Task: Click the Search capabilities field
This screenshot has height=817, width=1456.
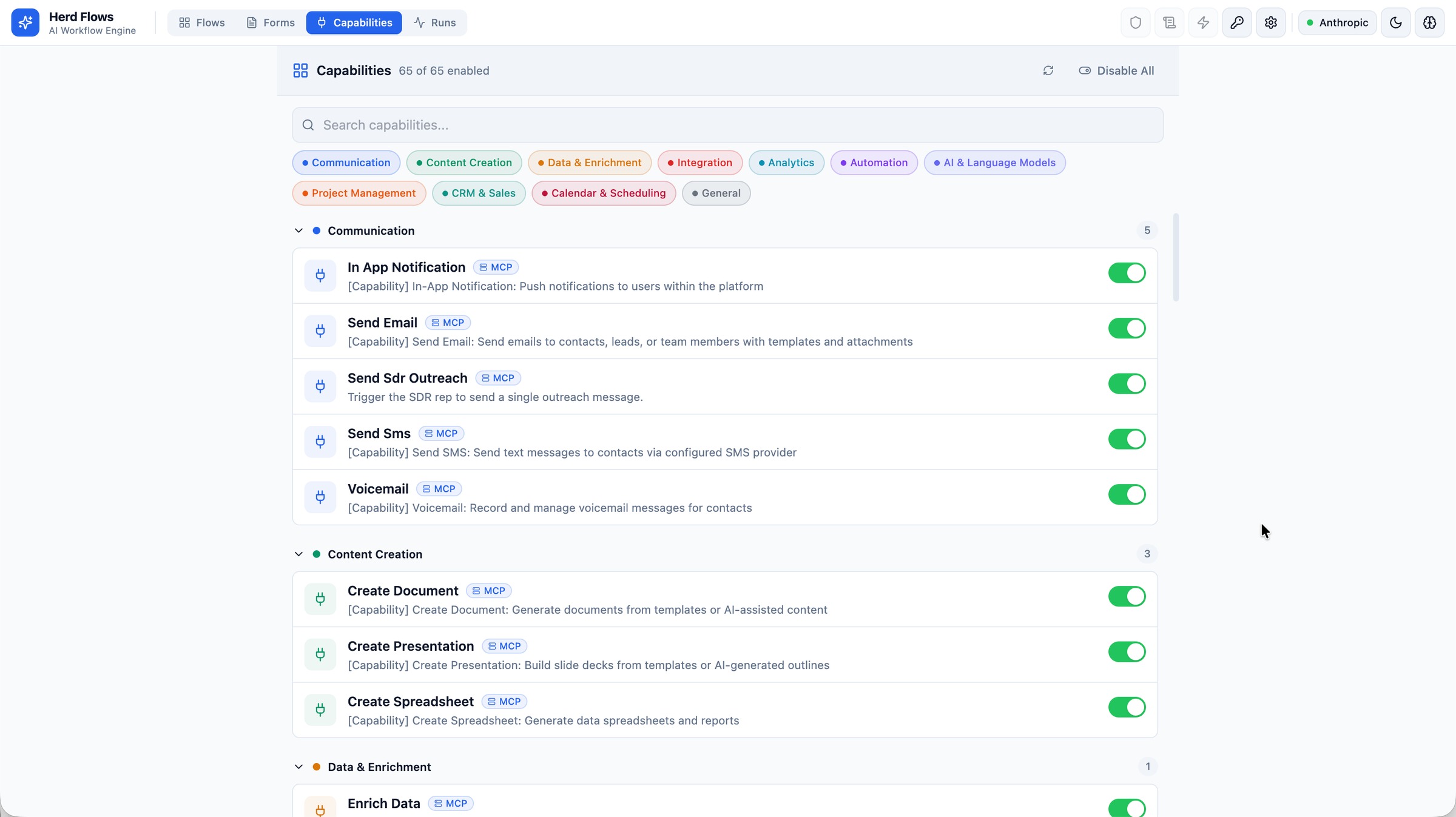Action: [x=727, y=125]
